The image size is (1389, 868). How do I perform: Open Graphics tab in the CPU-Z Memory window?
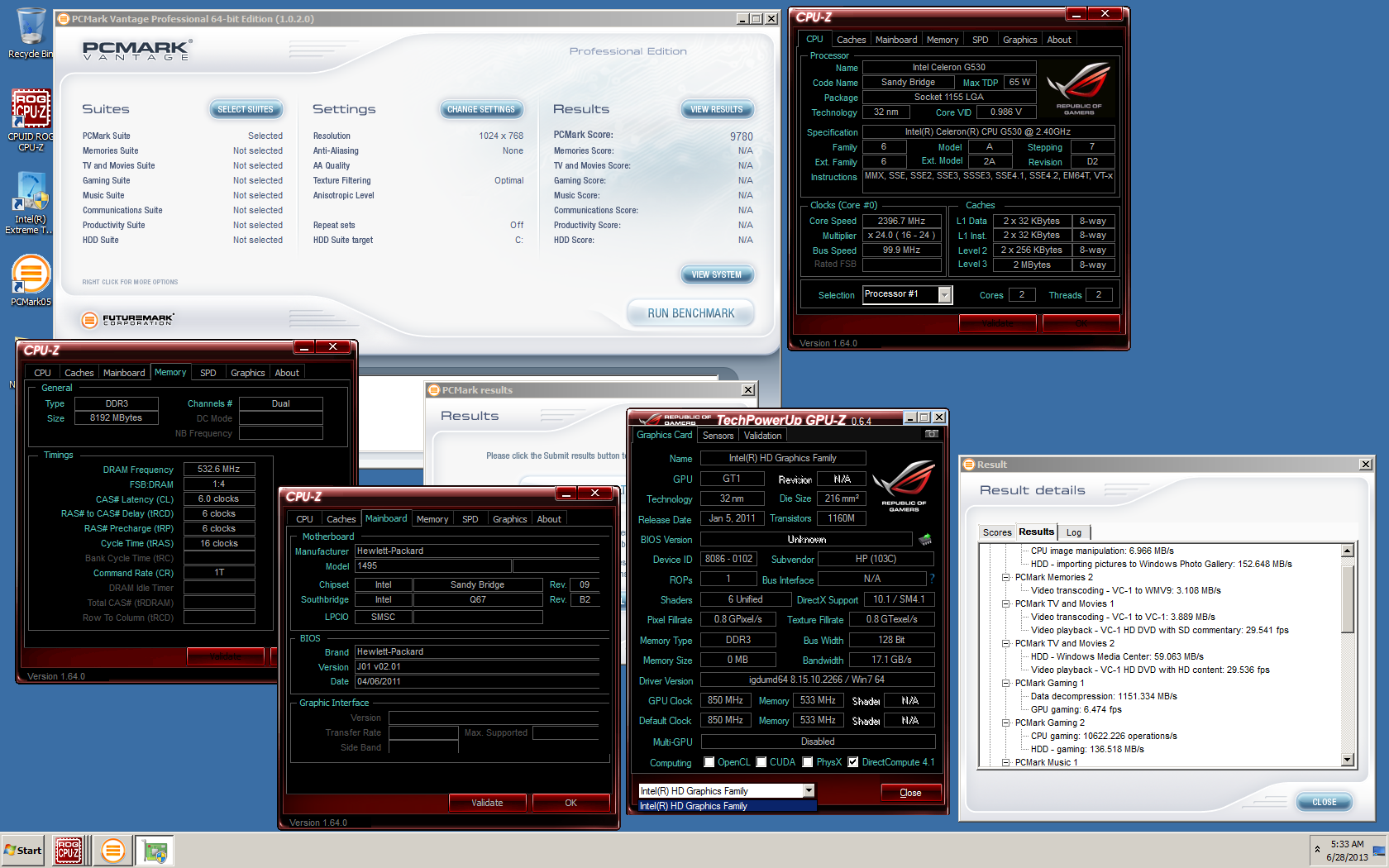point(247,373)
